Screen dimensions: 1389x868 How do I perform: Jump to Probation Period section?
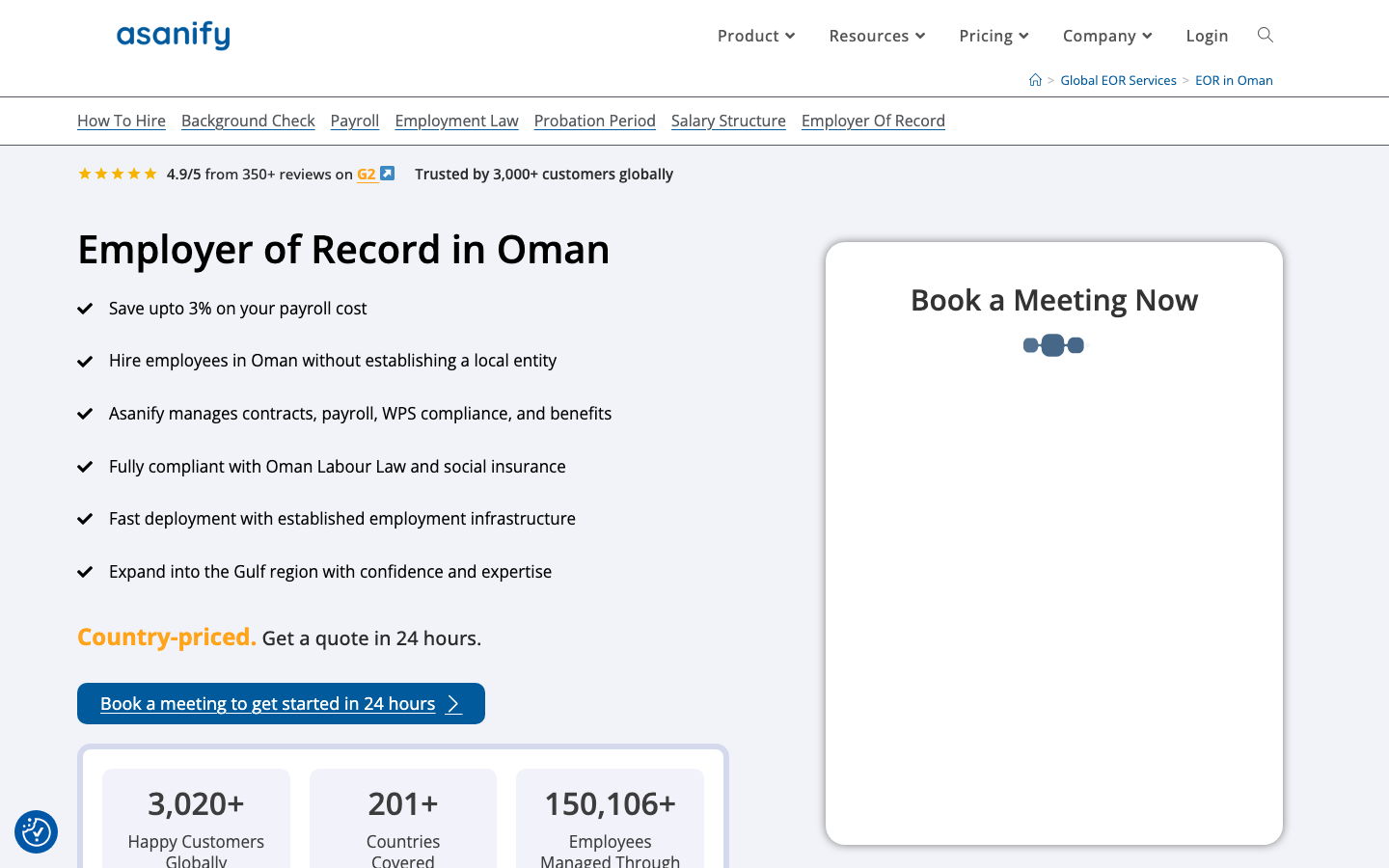click(x=595, y=121)
